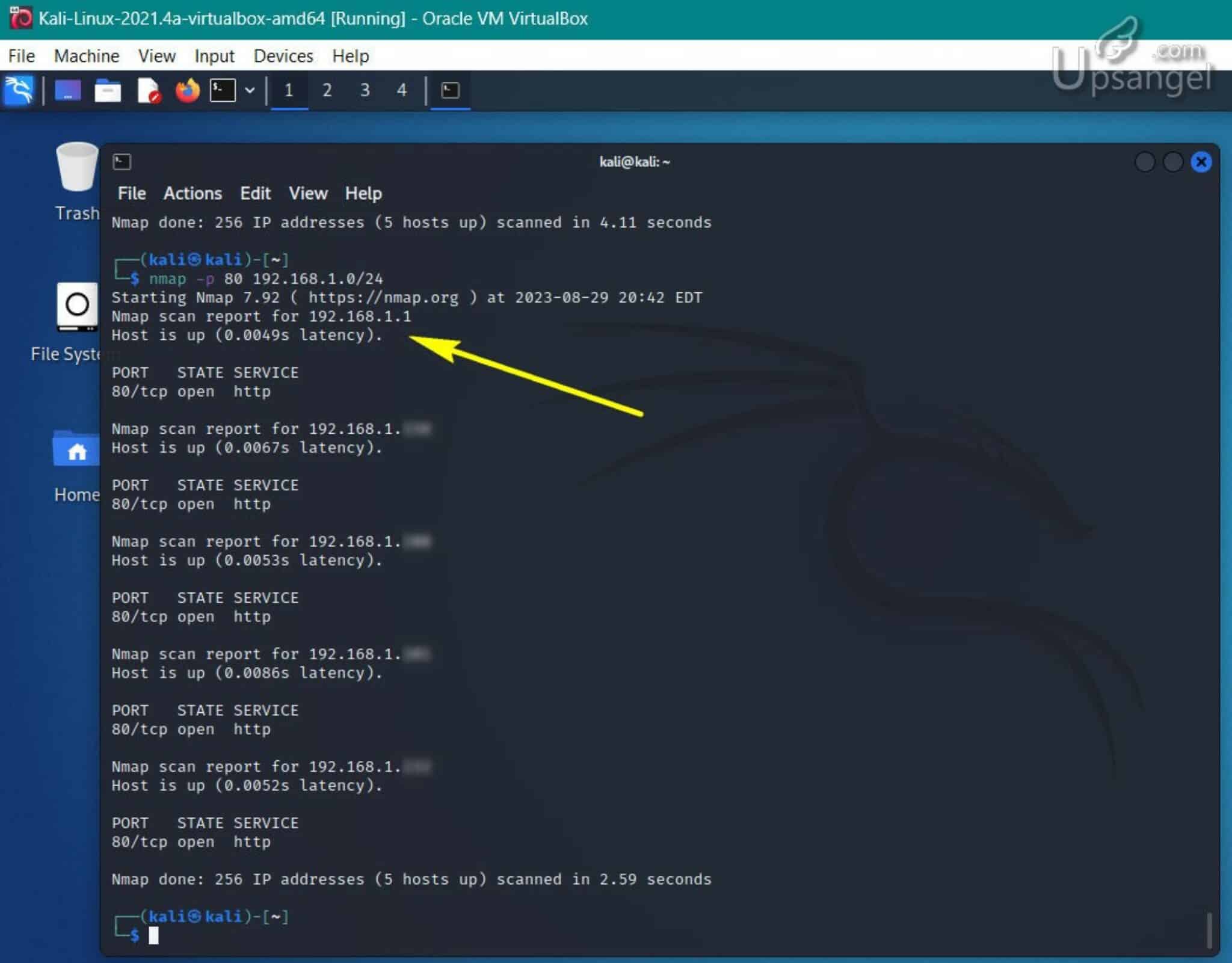Switch to workspace 4

point(401,91)
